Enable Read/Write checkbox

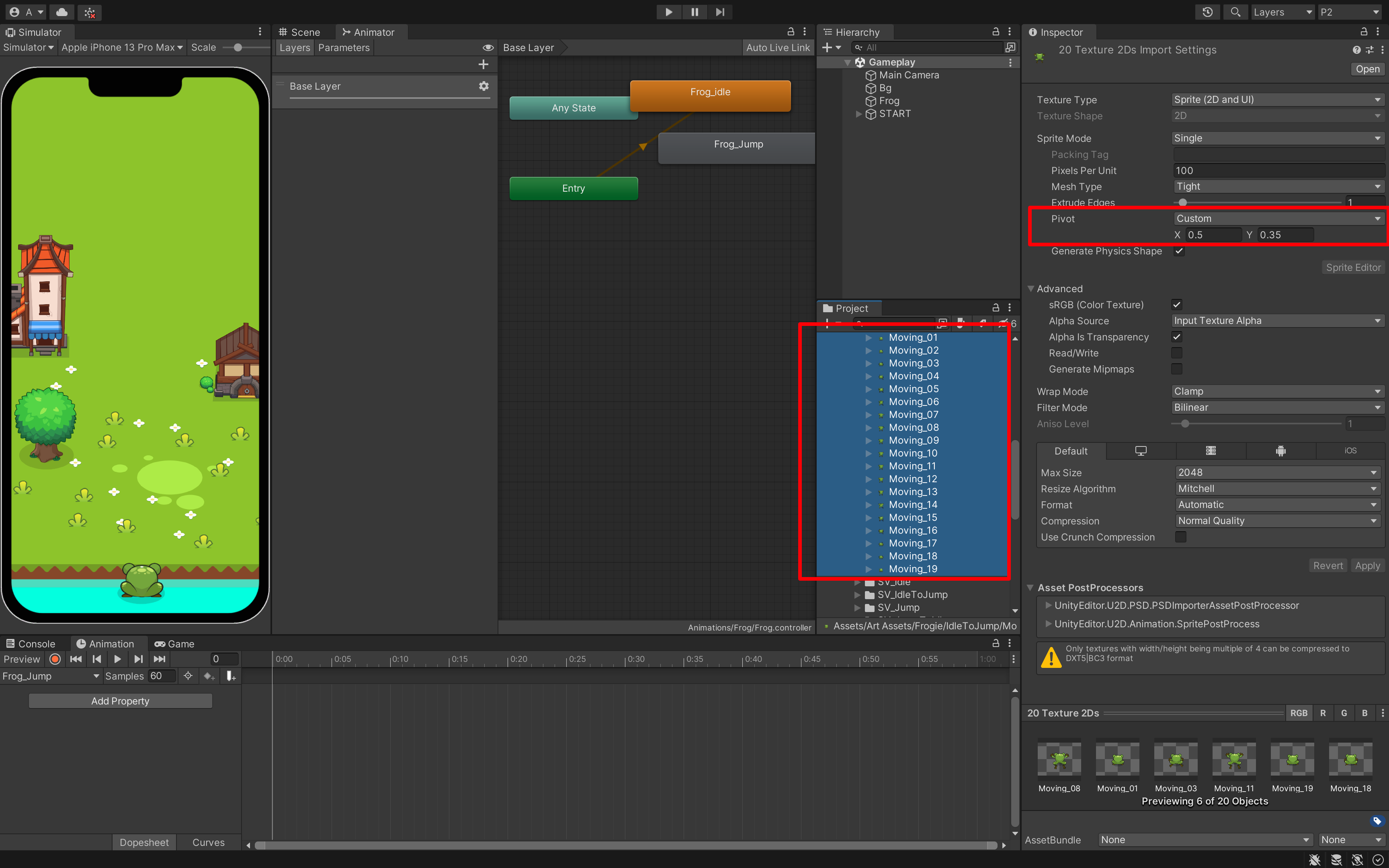1177,353
